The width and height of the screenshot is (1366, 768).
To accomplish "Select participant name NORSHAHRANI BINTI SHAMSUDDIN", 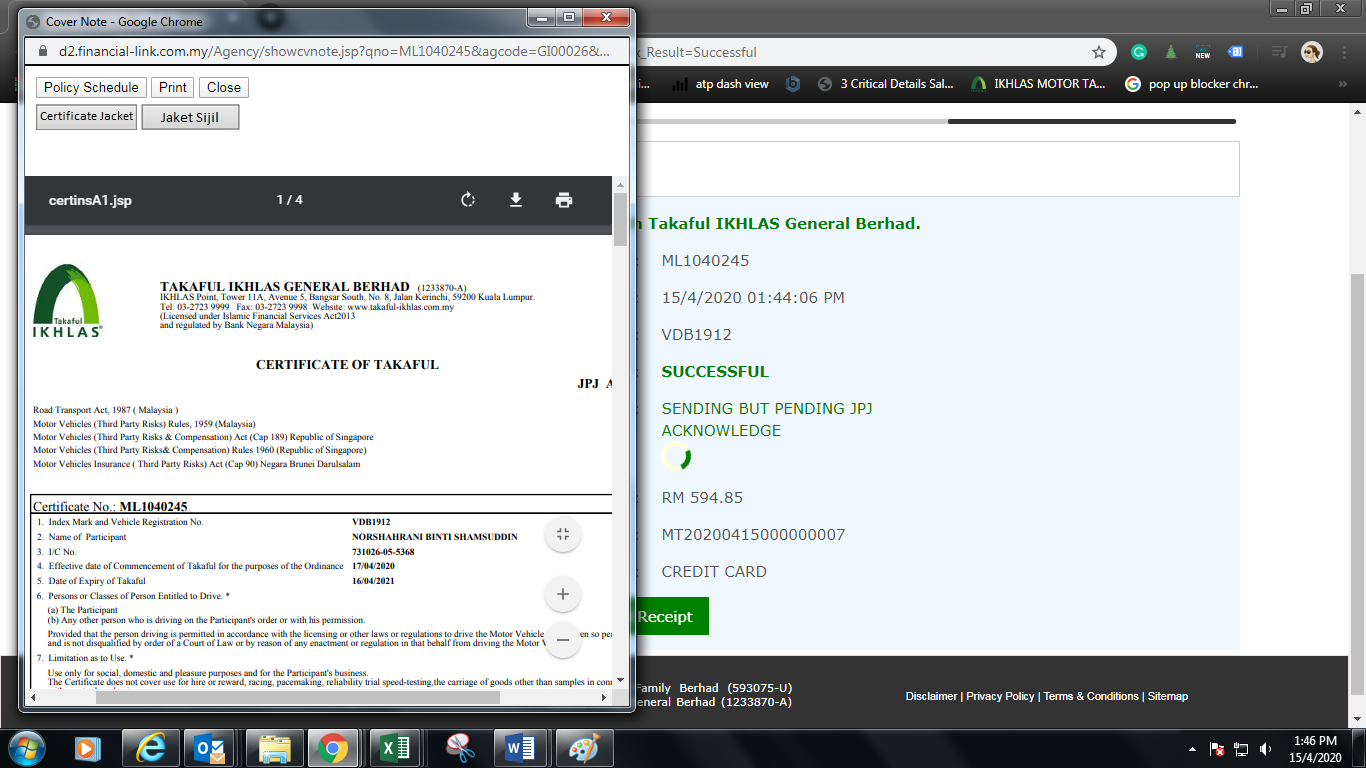I will click(x=435, y=537).
